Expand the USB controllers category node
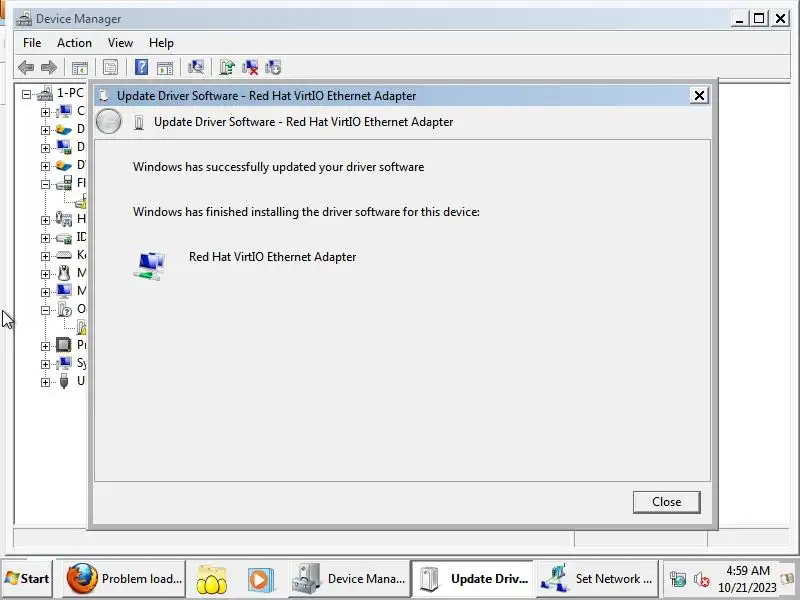The width and height of the screenshot is (800, 600). (45, 382)
